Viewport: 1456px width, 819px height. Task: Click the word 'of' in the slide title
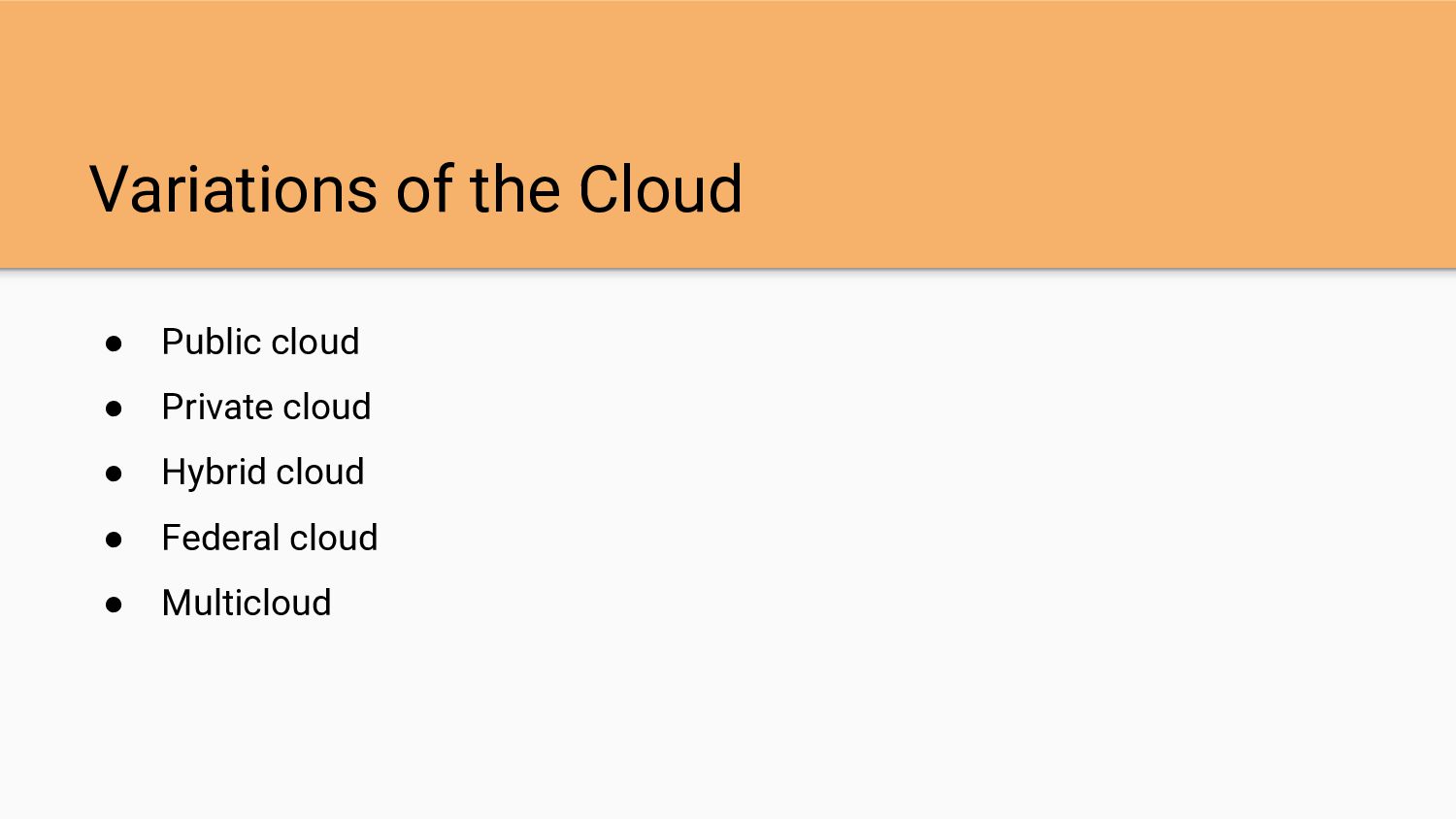(424, 188)
